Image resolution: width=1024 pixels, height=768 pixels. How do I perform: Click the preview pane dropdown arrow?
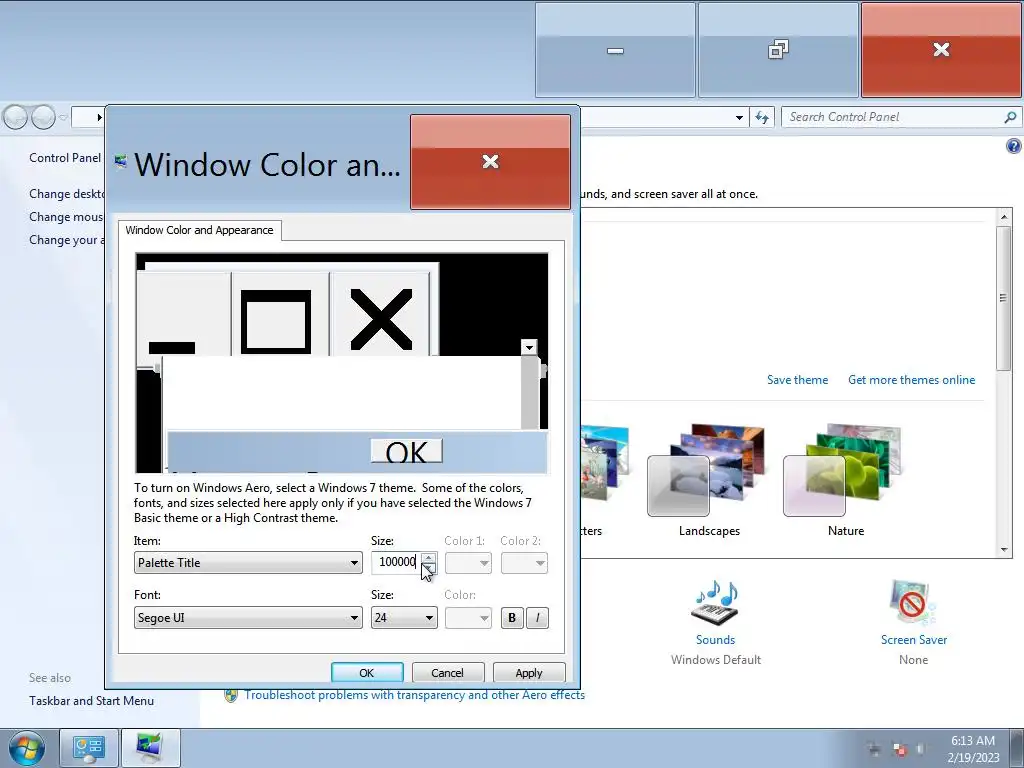coord(529,347)
